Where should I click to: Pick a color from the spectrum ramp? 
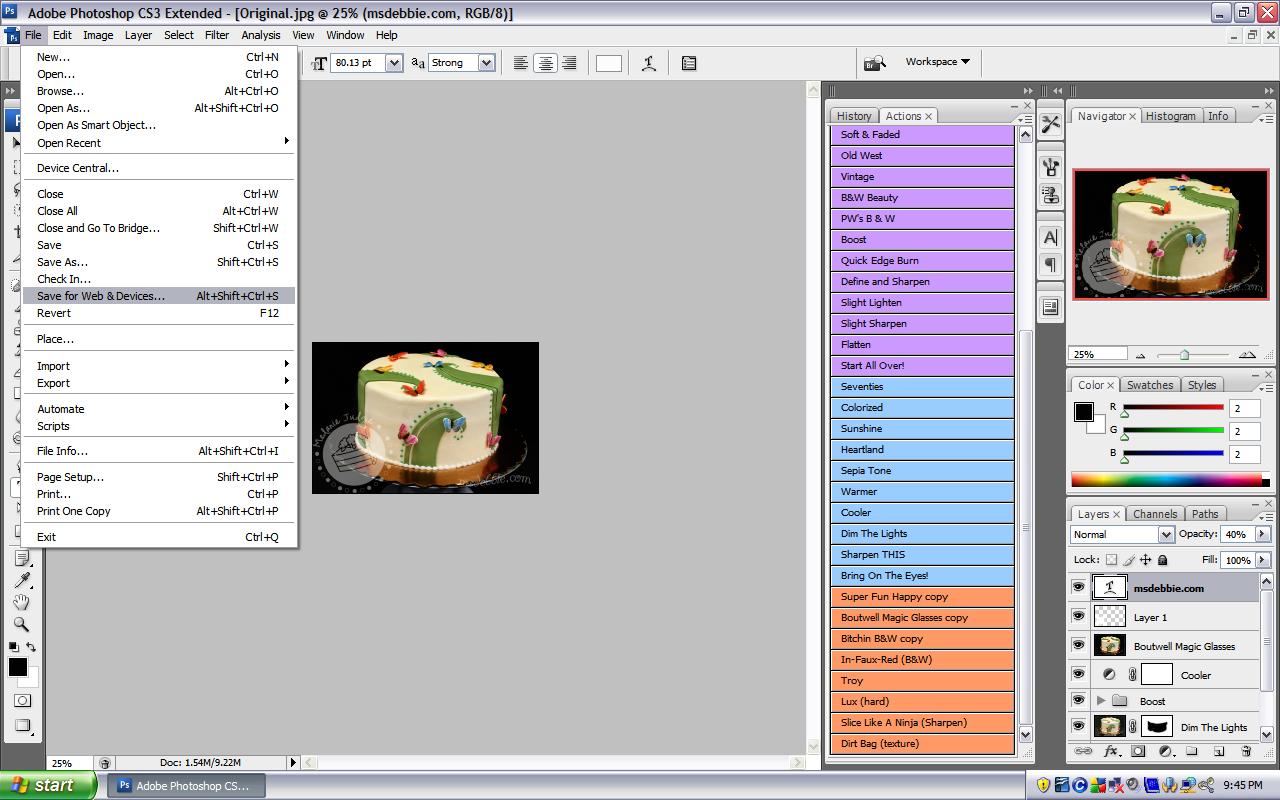pos(1166,480)
